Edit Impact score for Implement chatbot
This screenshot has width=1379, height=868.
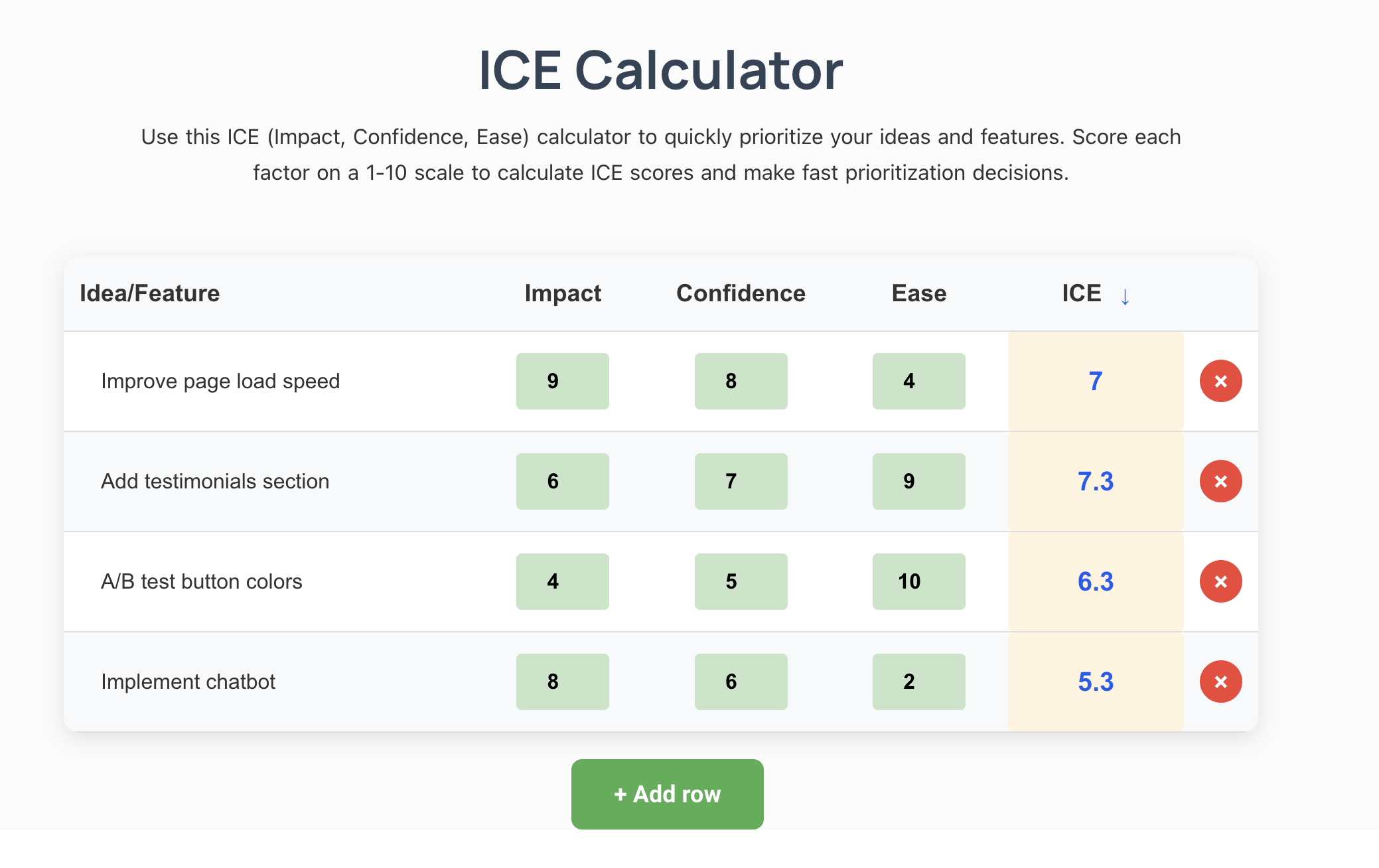(x=562, y=682)
